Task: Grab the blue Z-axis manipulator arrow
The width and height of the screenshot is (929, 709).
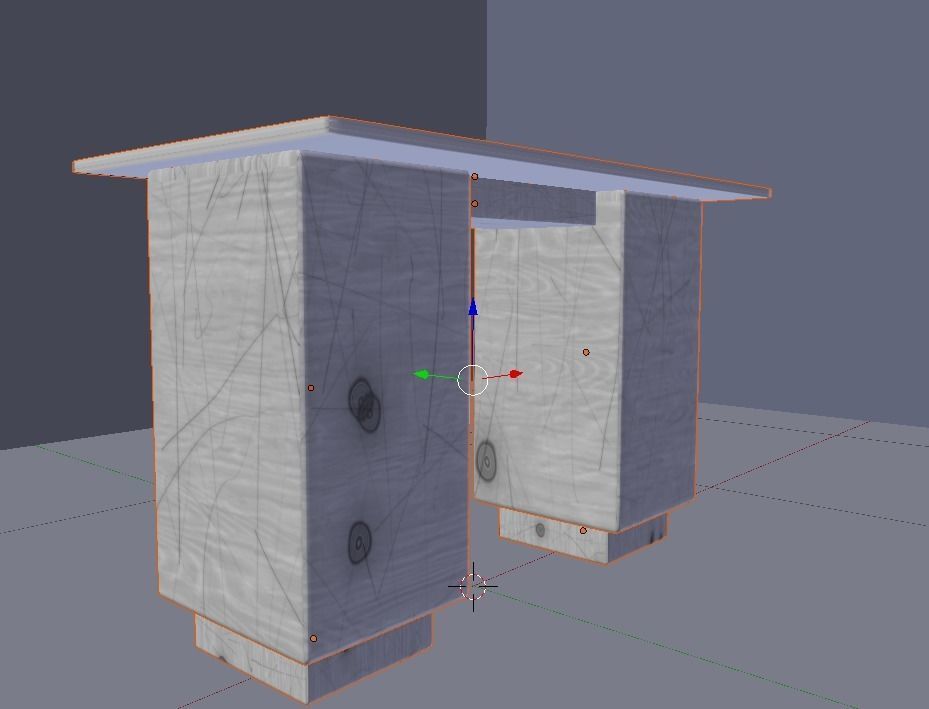Action: point(473,307)
